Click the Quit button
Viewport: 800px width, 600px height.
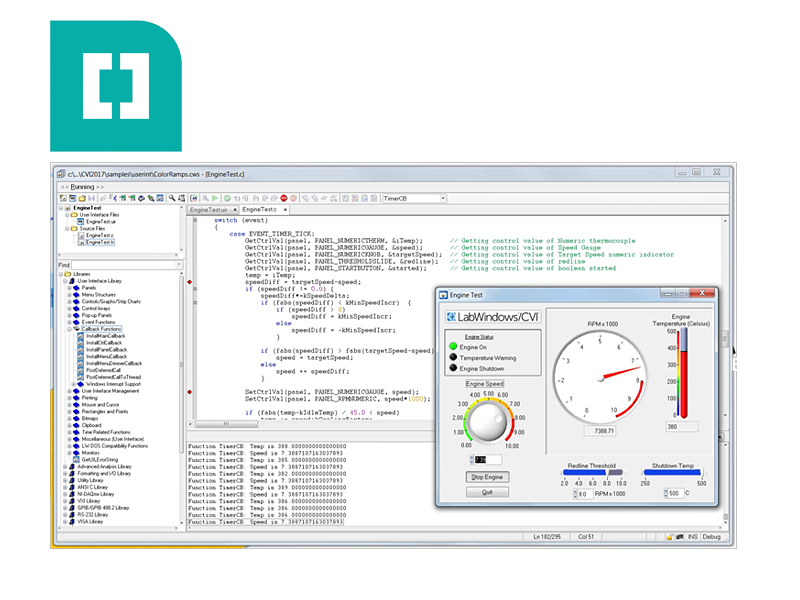[x=487, y=492]
